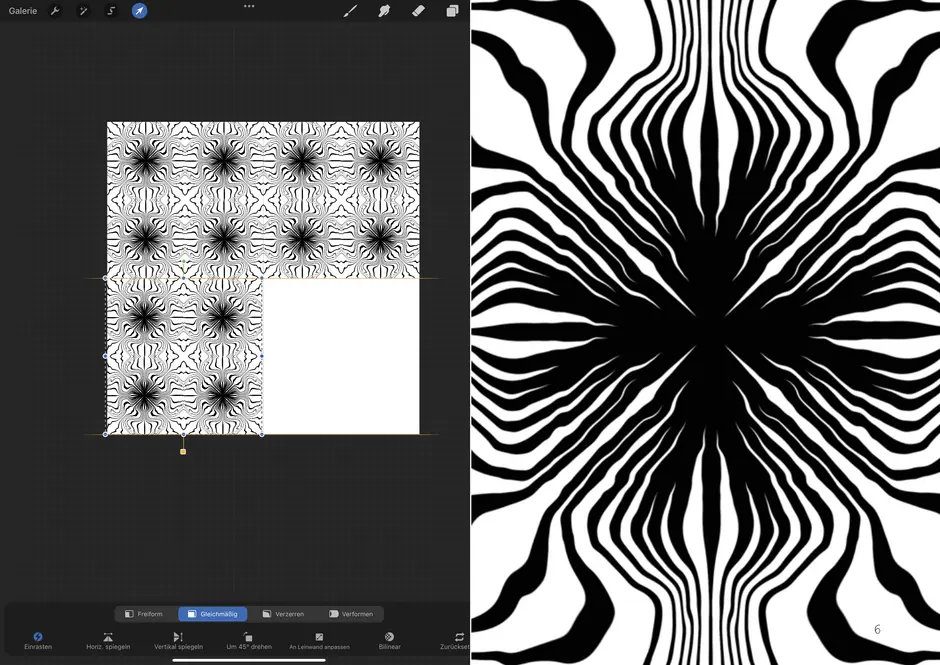Switch to Gleichmäßig transform mode
Screen dimensions: 940x665
212,614
